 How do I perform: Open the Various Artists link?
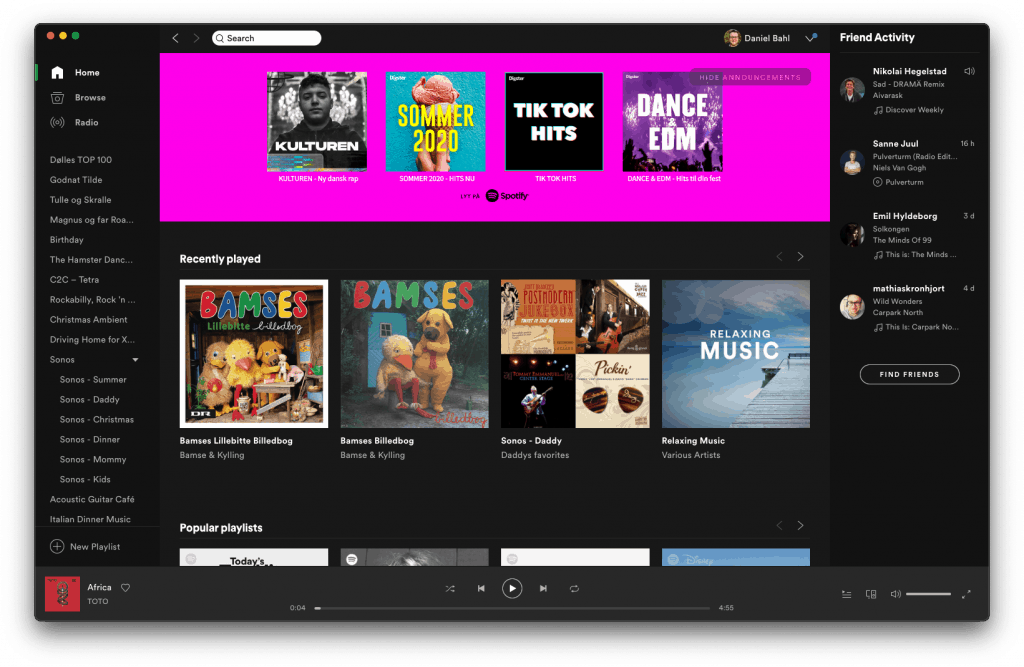point(691,455)
